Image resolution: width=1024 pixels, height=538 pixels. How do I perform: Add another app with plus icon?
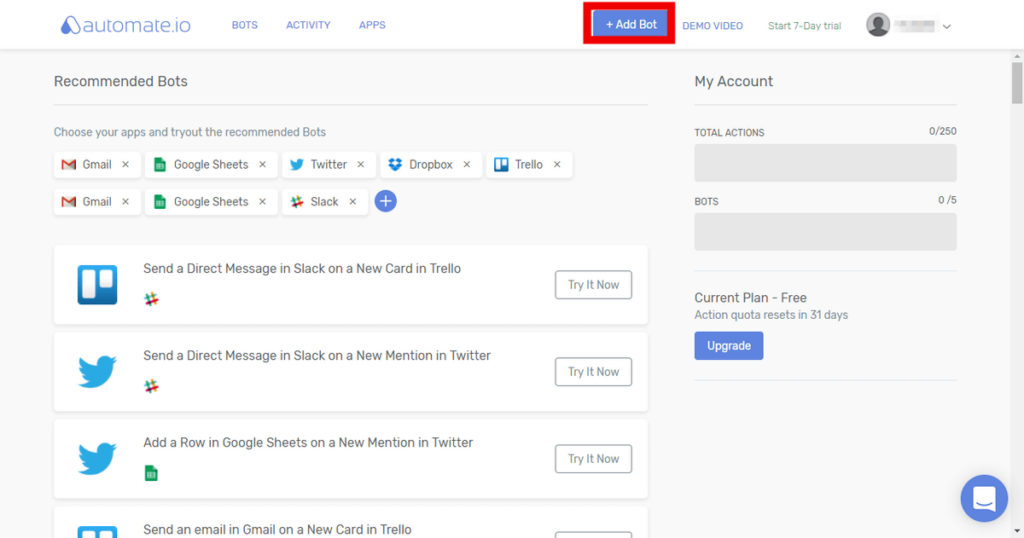(385, 201)
